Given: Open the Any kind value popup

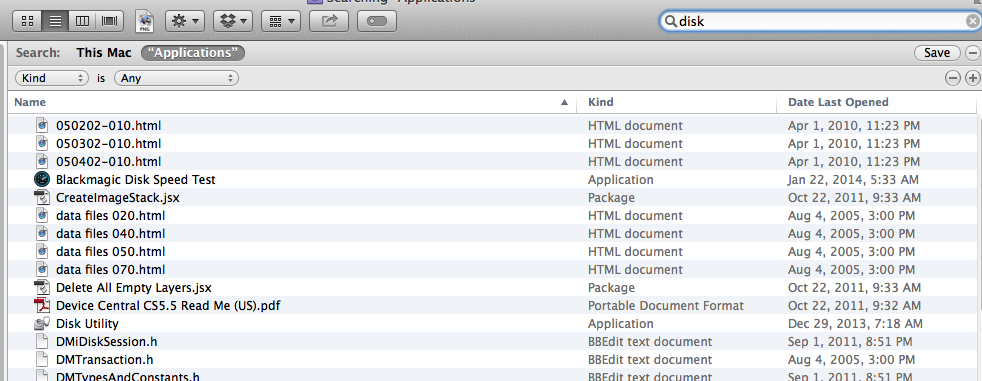Looking at the screenshot, I should [176, 78].
